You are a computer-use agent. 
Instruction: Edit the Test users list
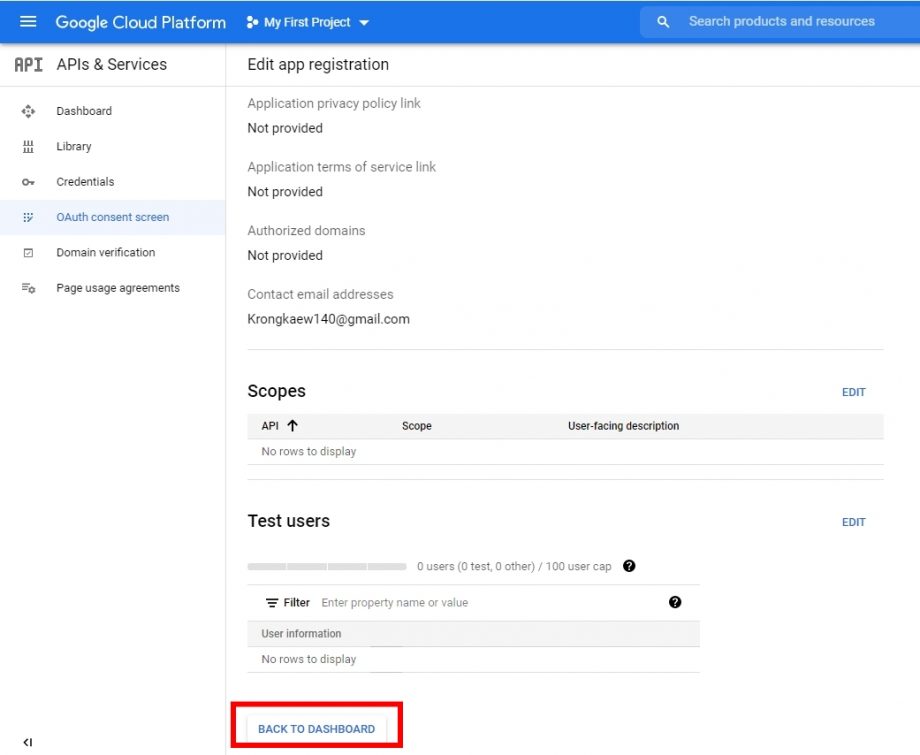click(853, 522)
